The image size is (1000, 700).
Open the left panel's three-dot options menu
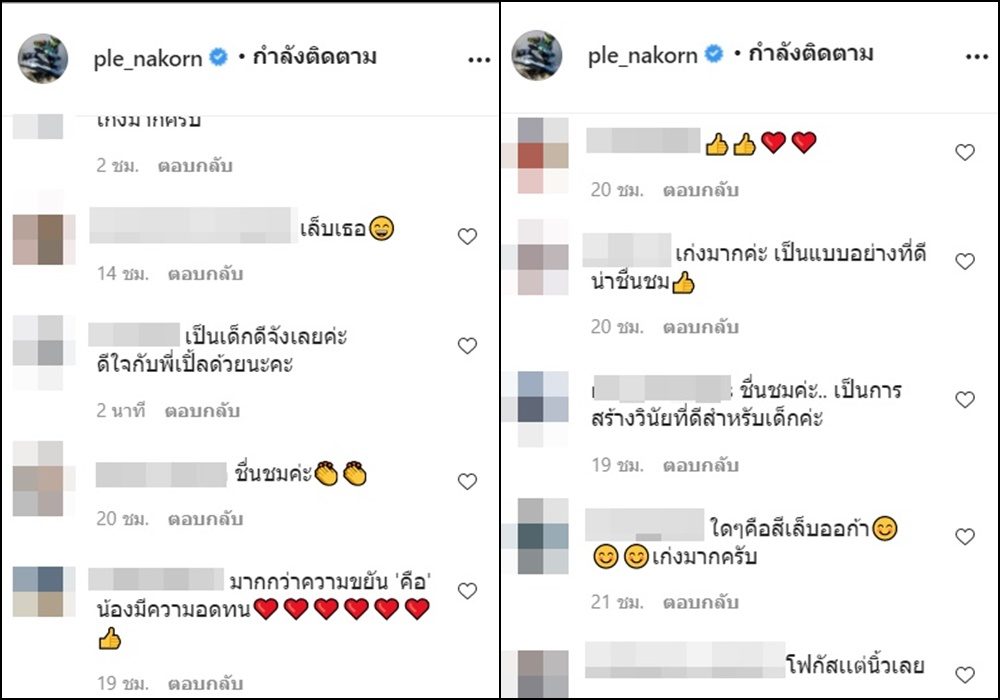point(479,60)
